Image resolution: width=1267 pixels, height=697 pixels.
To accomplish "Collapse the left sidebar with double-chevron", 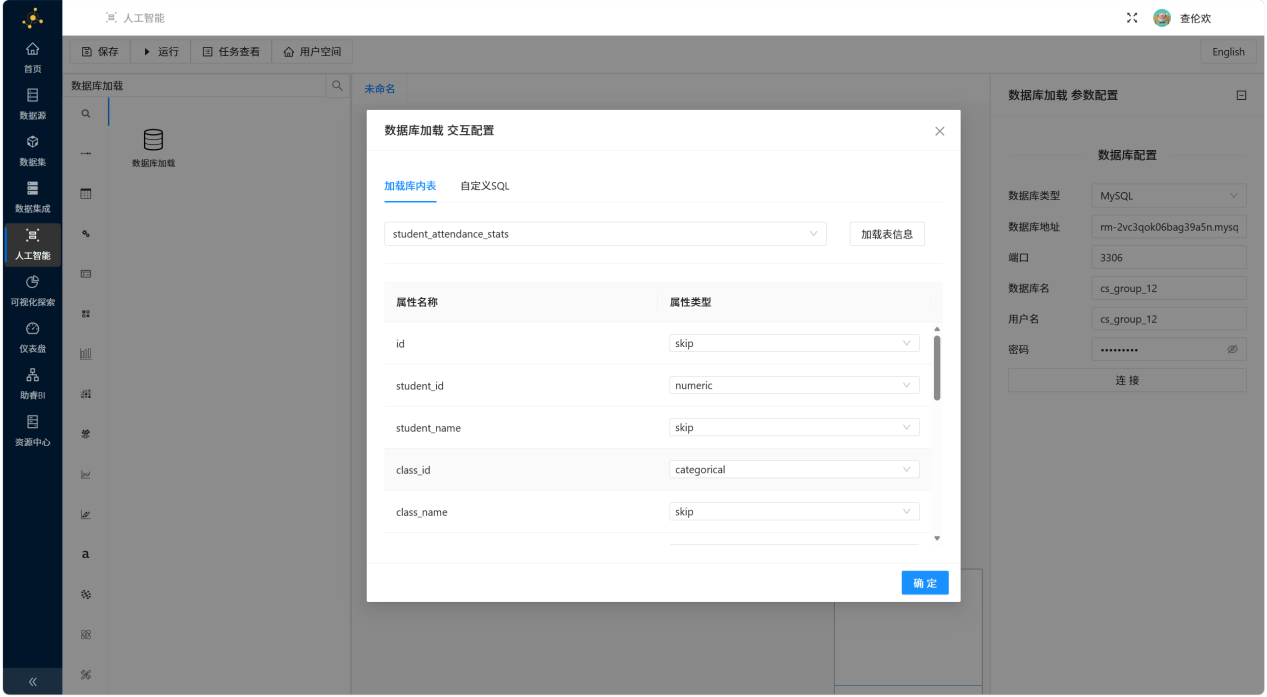I will (32, 681).
